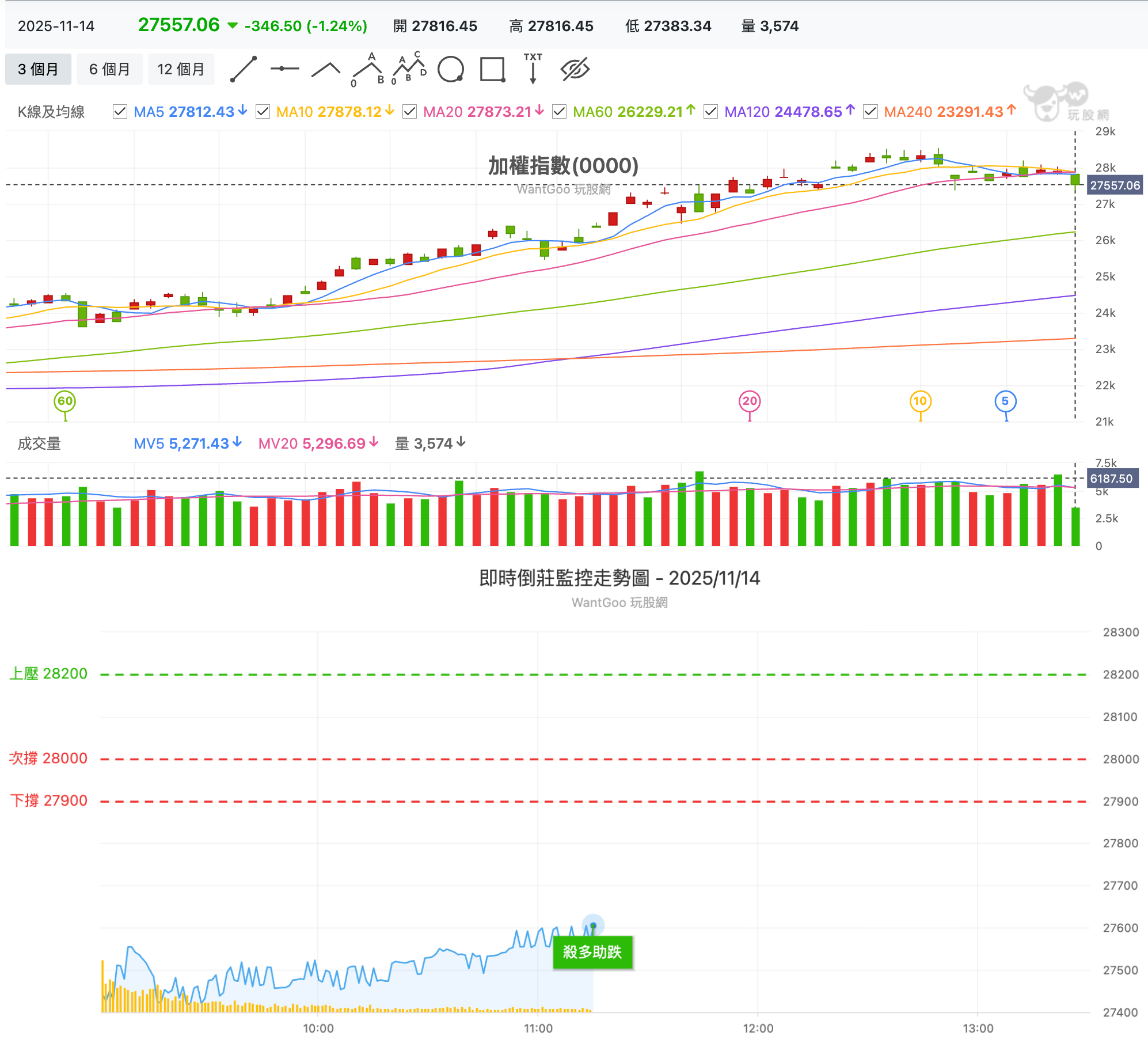
Task: Click the green 60 MA marker
Action: (x=65, y=401)
